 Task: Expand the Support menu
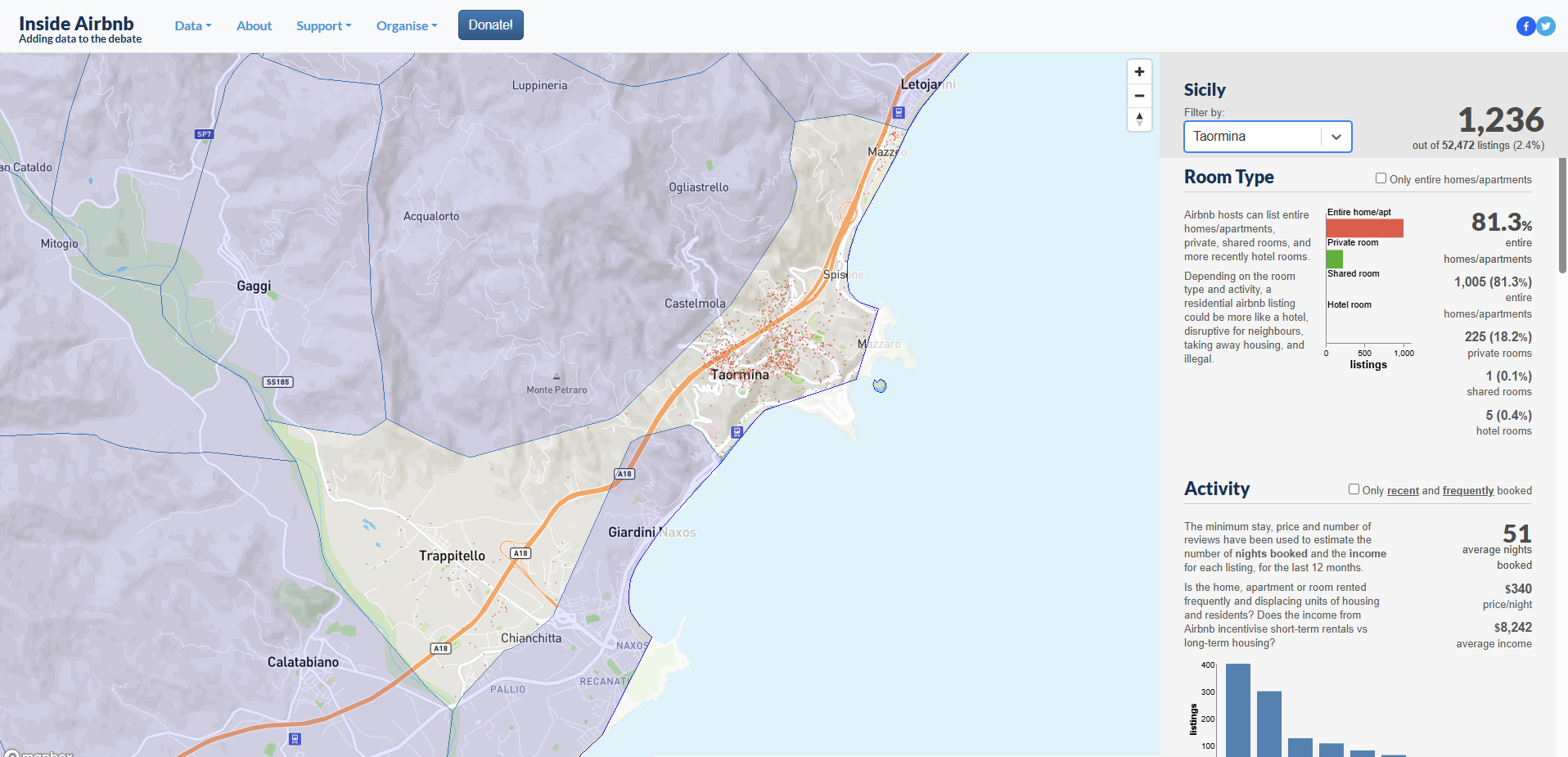point(324,26)
